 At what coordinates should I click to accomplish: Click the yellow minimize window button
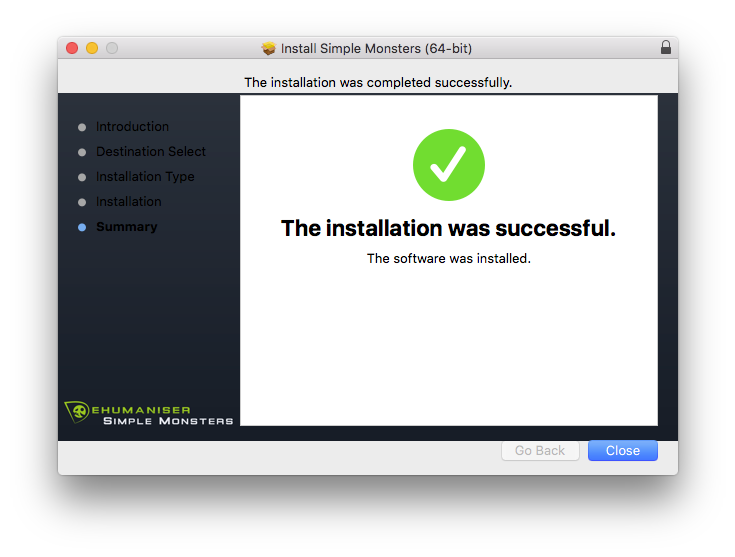92,48
